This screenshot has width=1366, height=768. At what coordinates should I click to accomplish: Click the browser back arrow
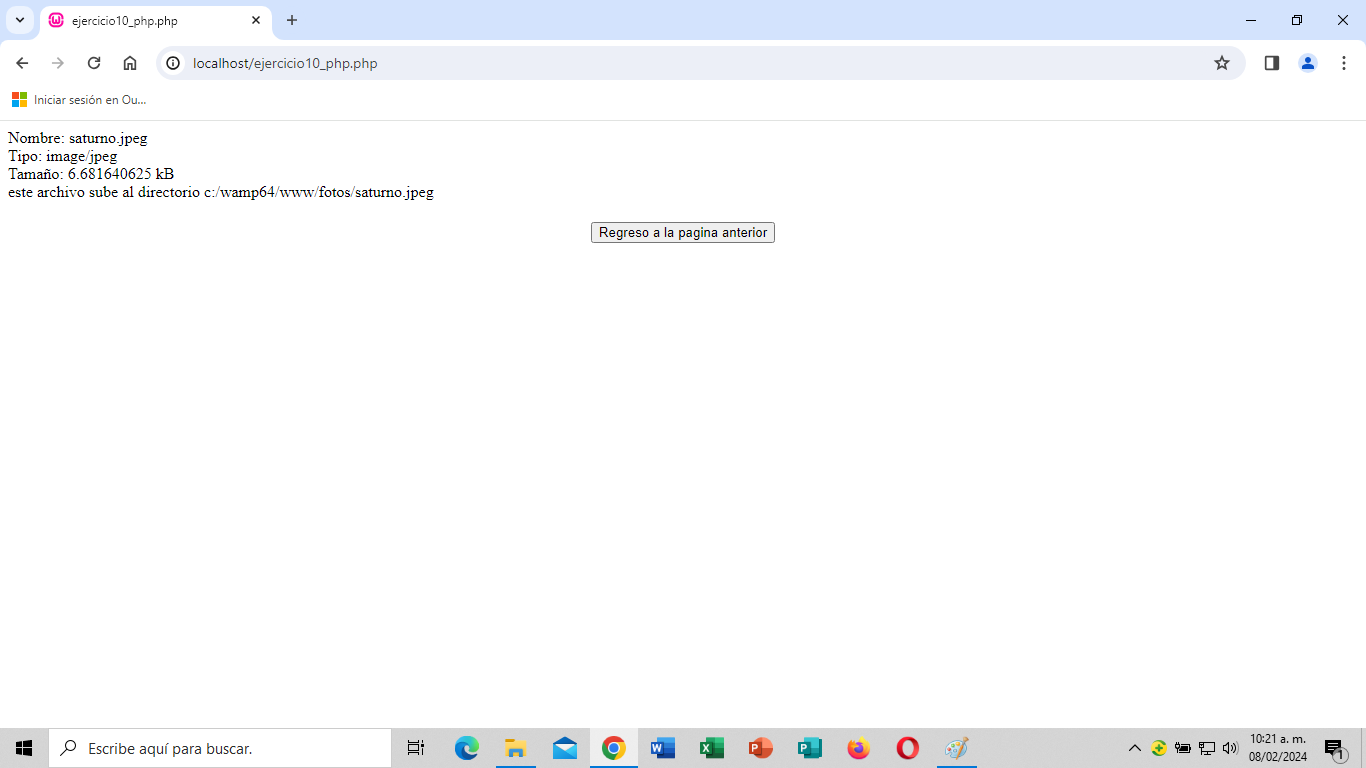click(22, 63)
